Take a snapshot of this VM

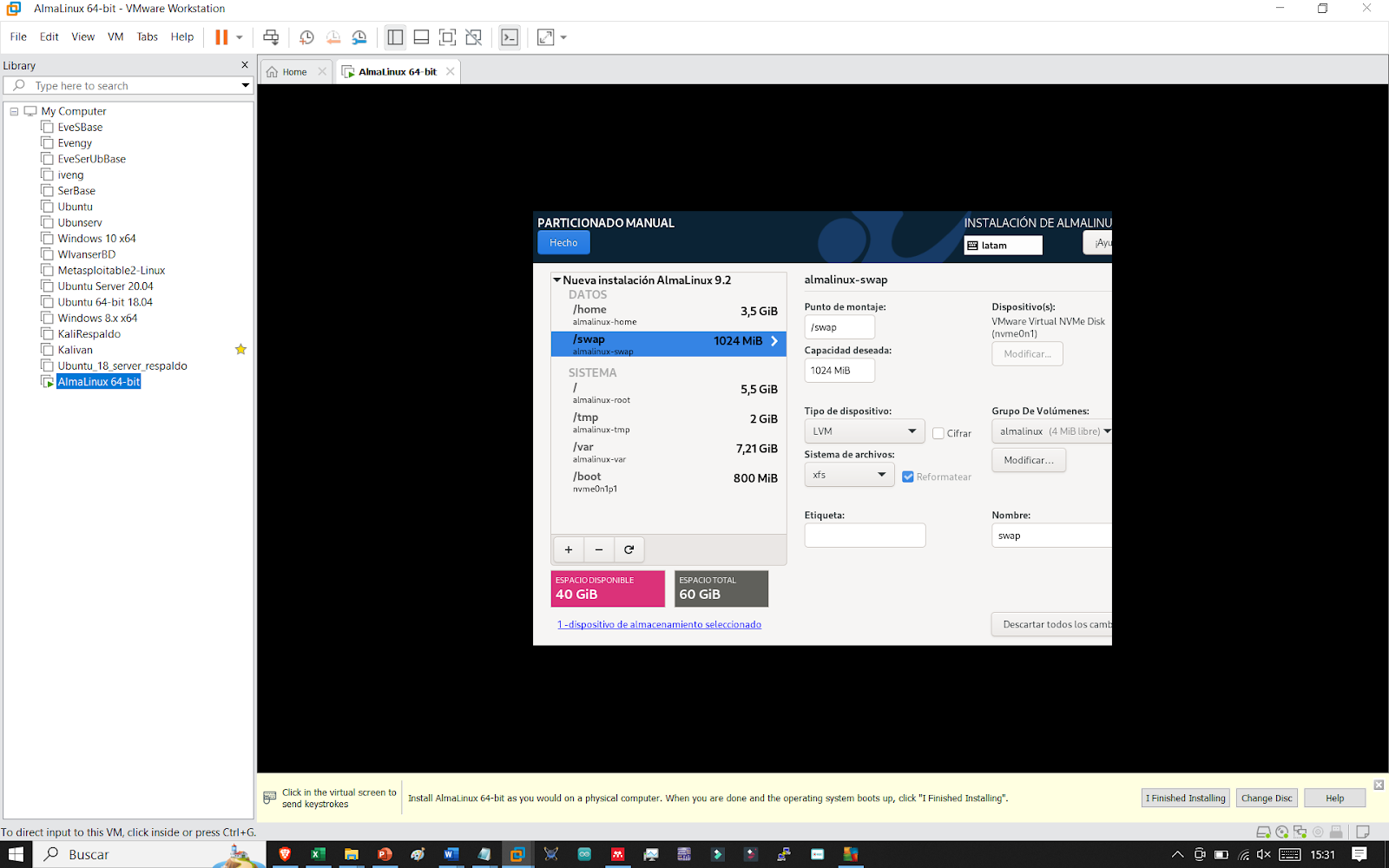[x=306, y=37]
